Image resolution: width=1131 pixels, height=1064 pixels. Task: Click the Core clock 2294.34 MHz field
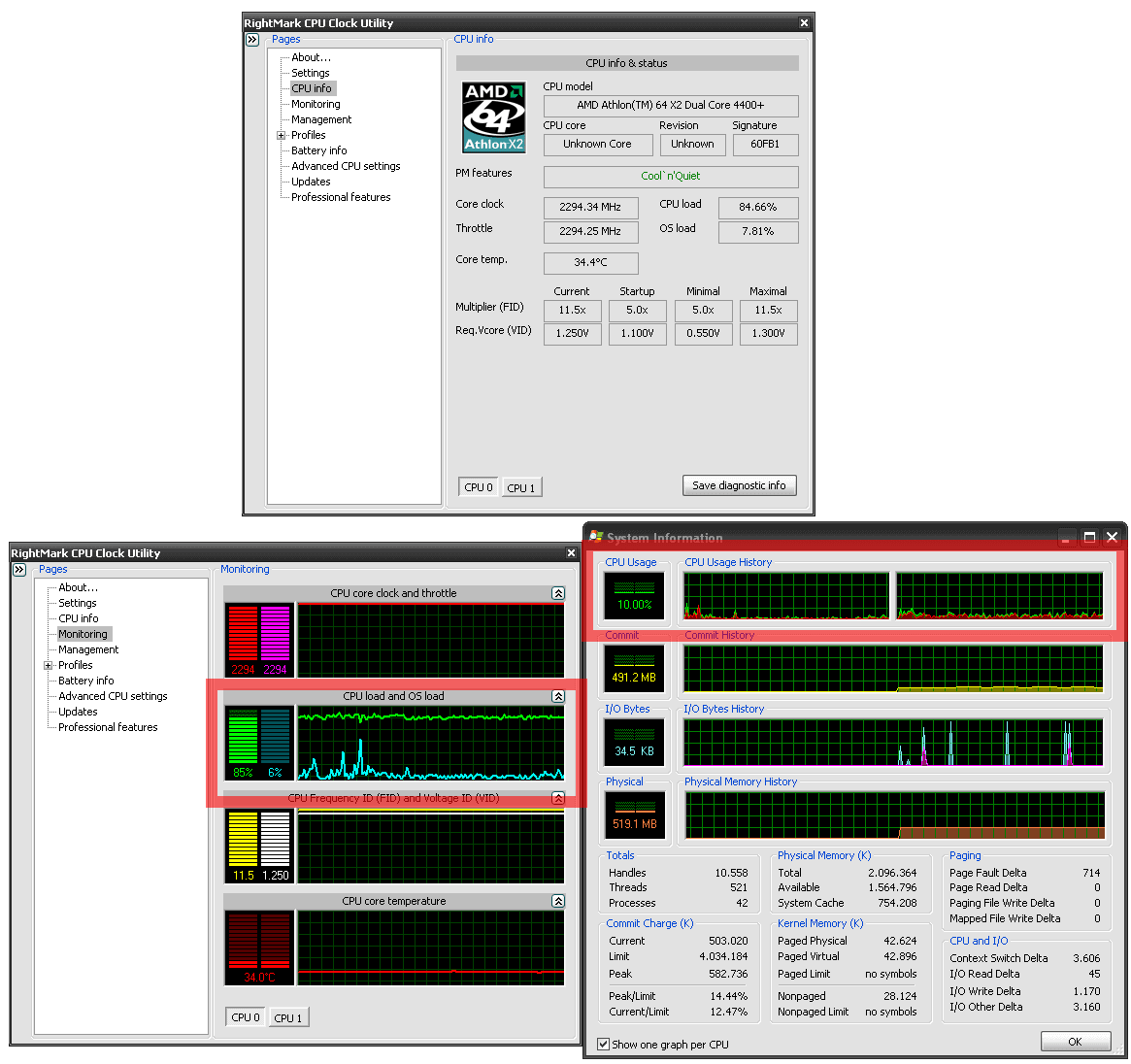591,207
